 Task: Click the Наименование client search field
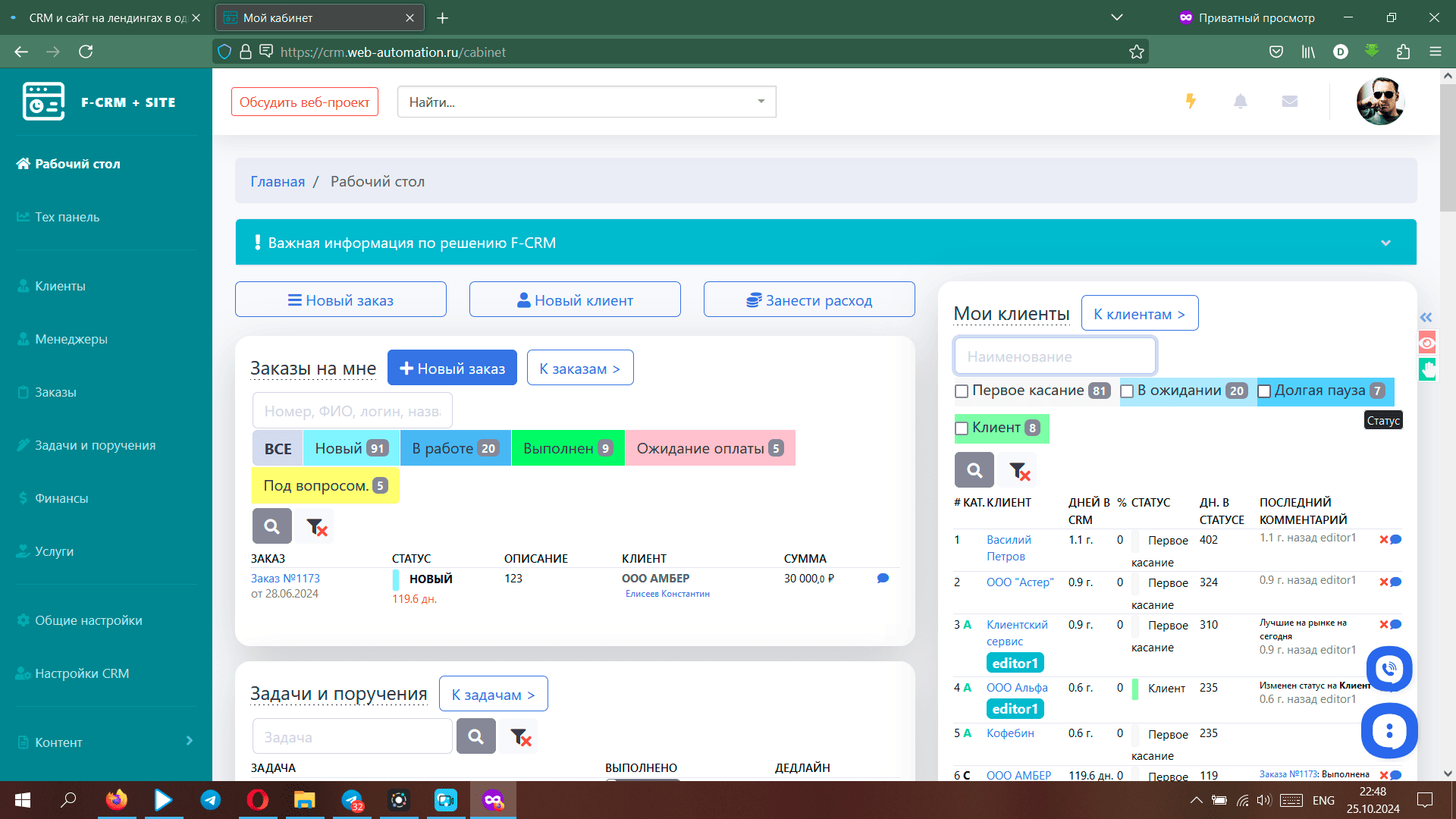click(1054, 356)
